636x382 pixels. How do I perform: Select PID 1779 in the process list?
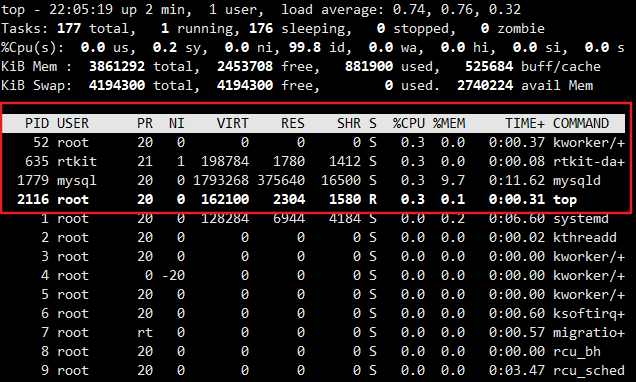pyautogui.click(x=33, y=180)
